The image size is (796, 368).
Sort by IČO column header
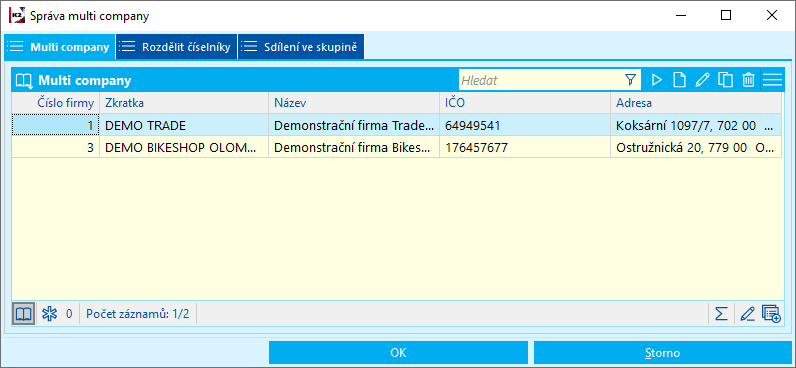tap(525, 103)
